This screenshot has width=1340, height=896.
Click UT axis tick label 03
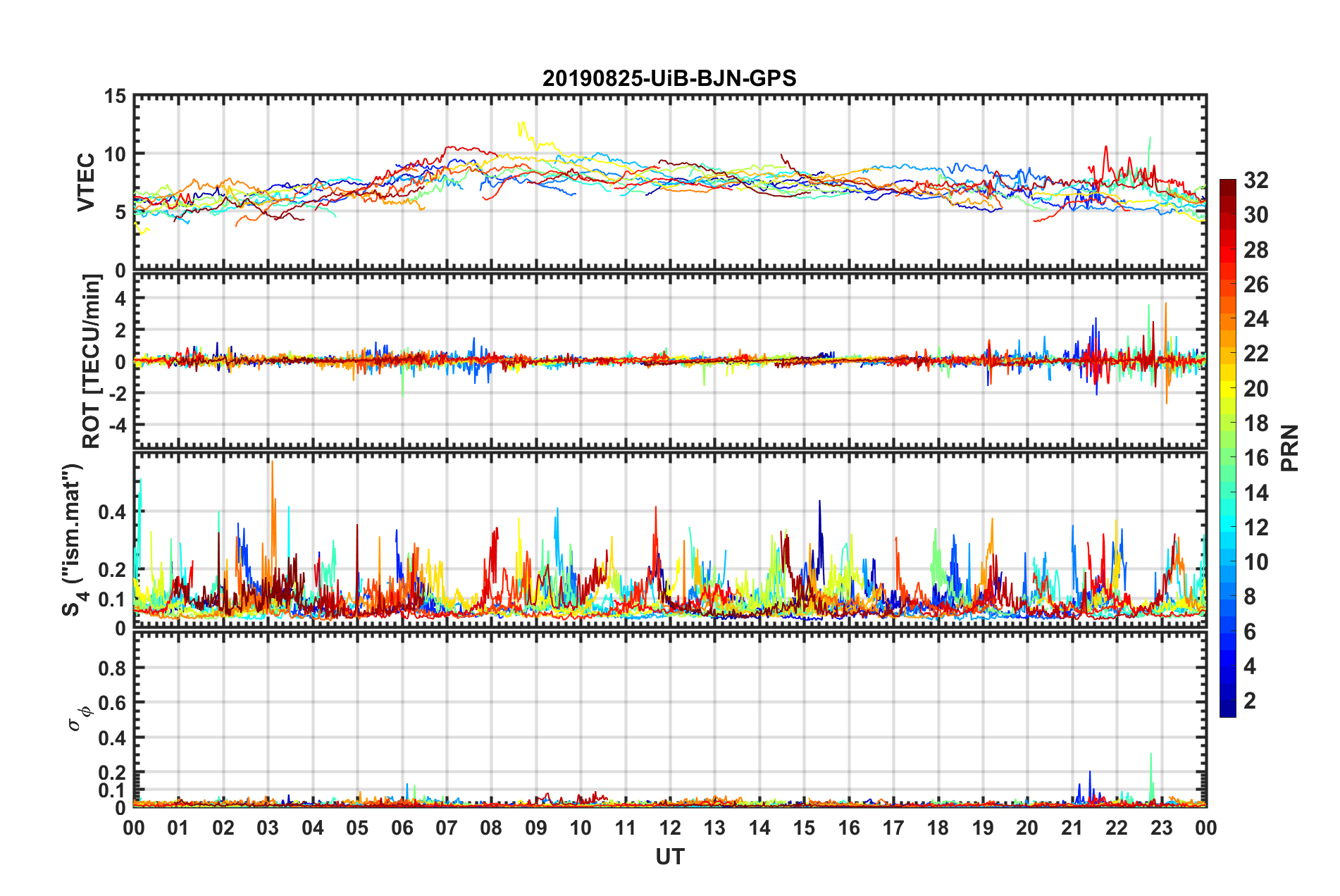268,828
